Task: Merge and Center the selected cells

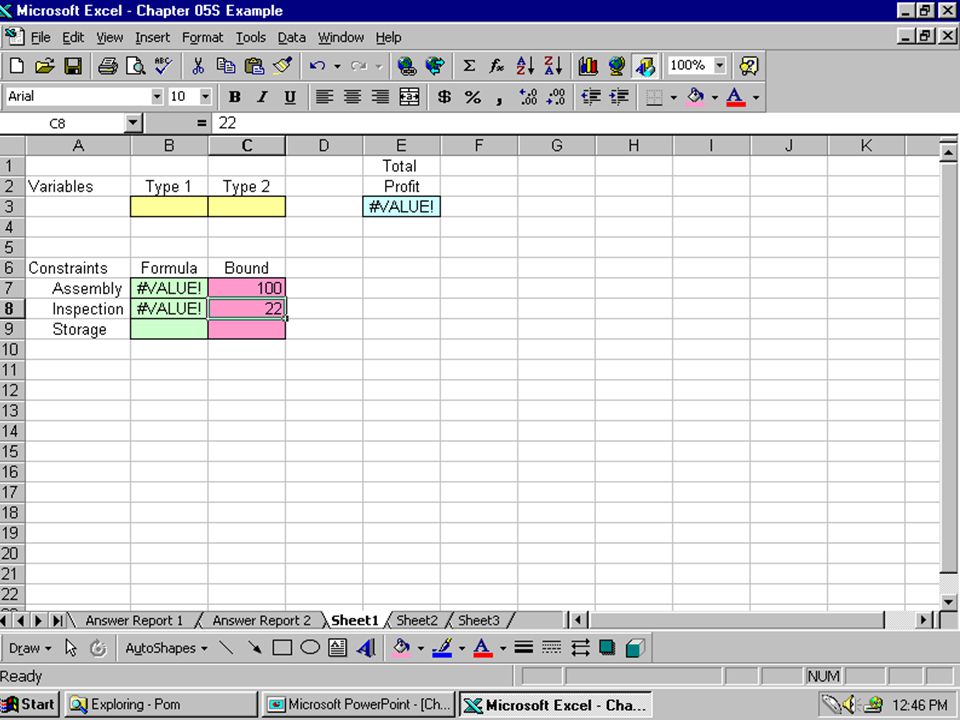Action: pyautogui.click(x=409, y=97)
